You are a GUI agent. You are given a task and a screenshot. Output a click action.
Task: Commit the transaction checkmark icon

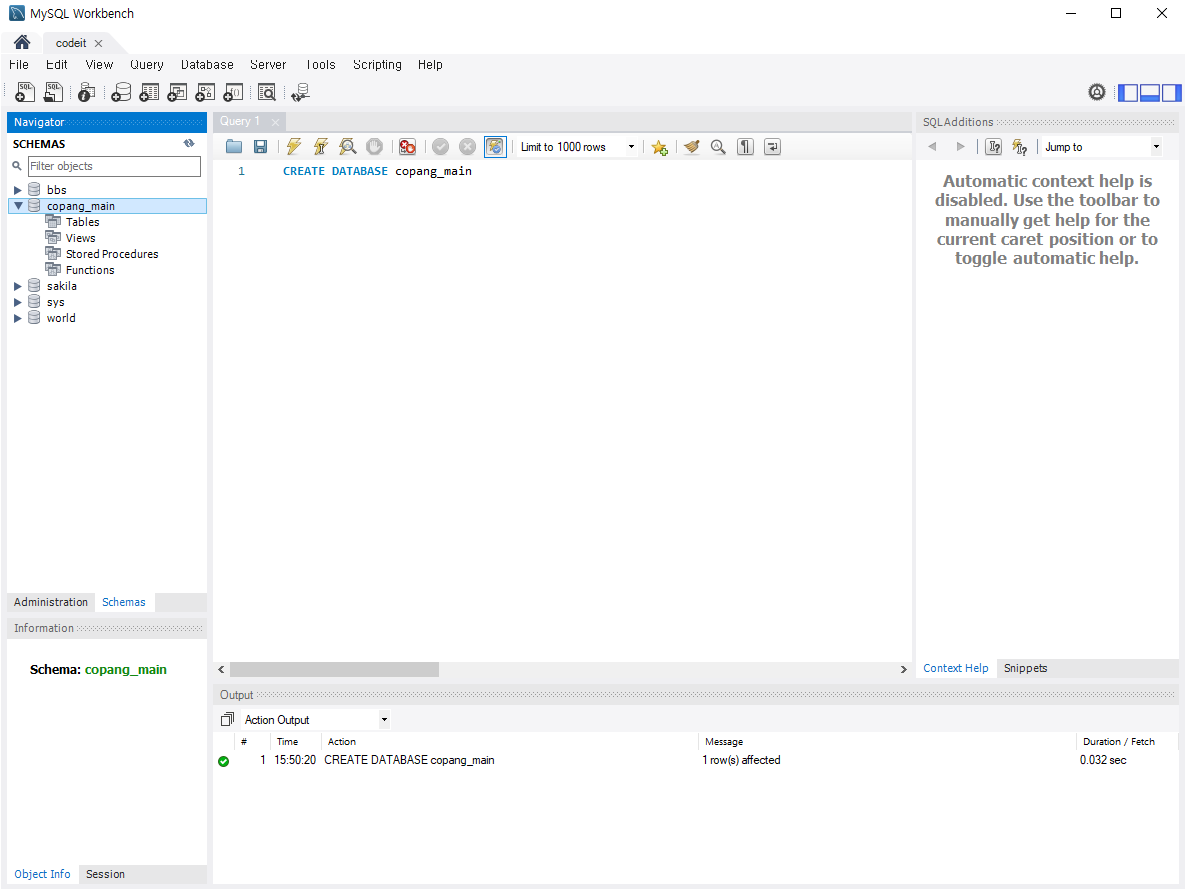pos(441,147)
